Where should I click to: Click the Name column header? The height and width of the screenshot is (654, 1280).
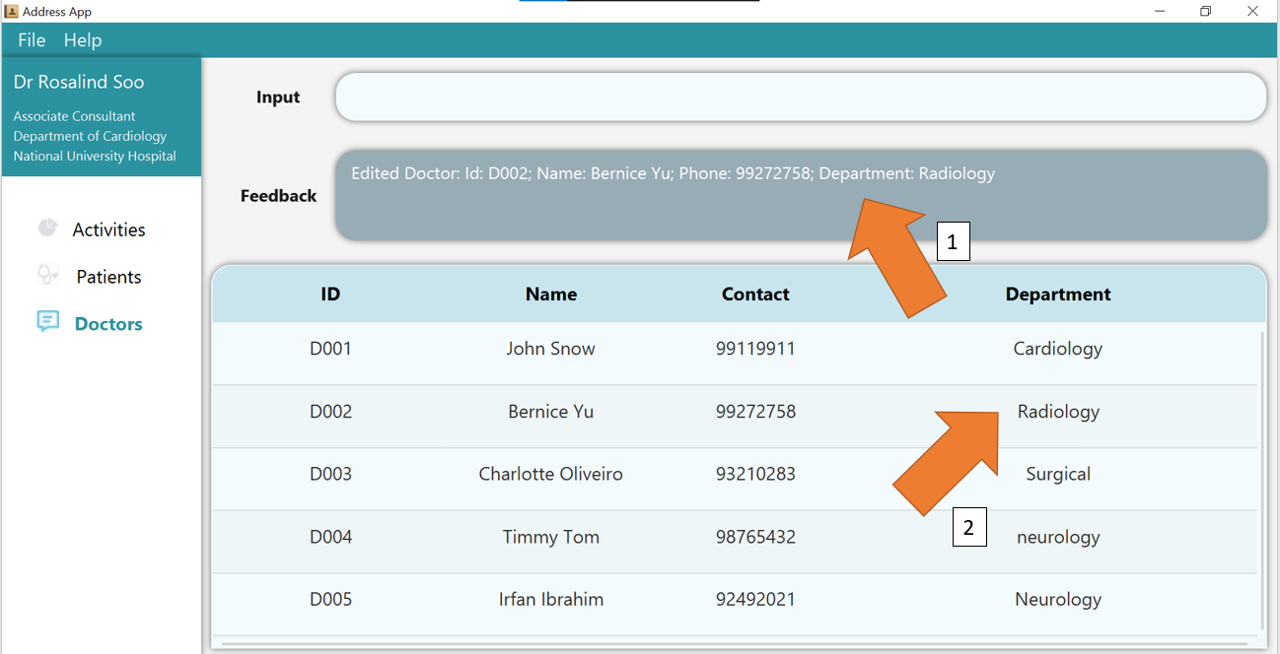pos(550,294)
